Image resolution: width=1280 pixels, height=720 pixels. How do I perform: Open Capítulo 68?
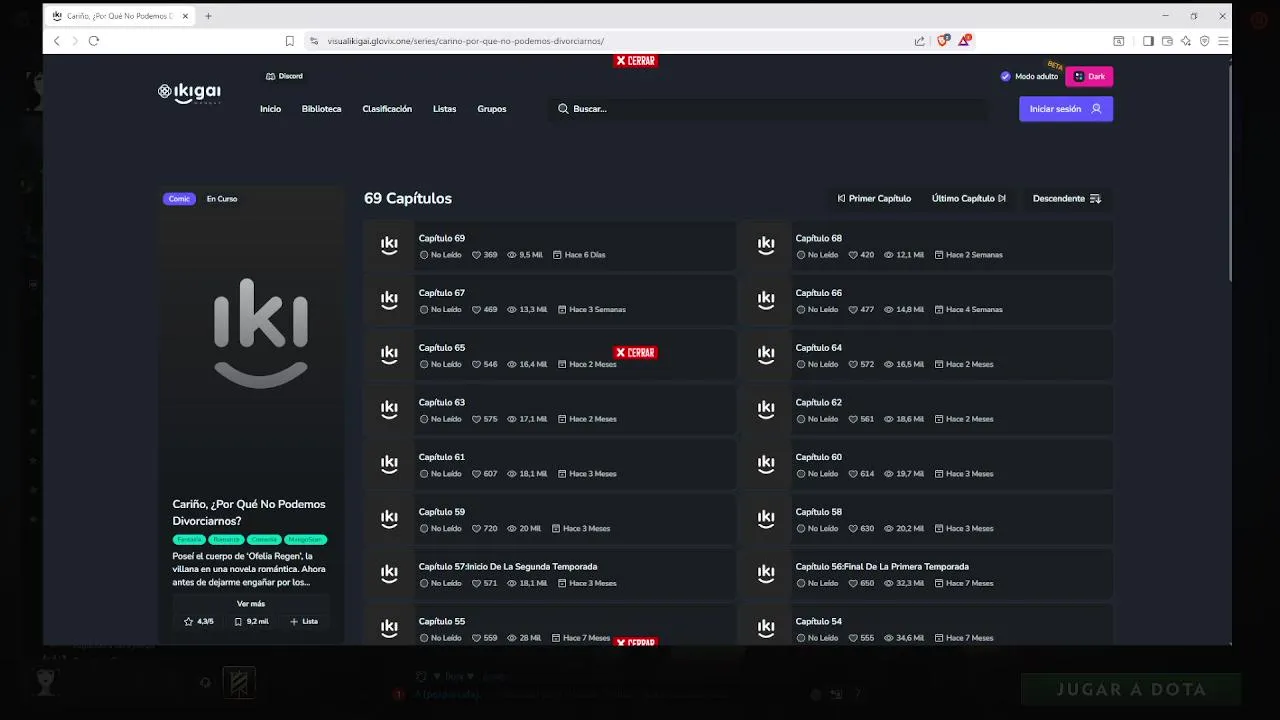[x=818, y=239]
